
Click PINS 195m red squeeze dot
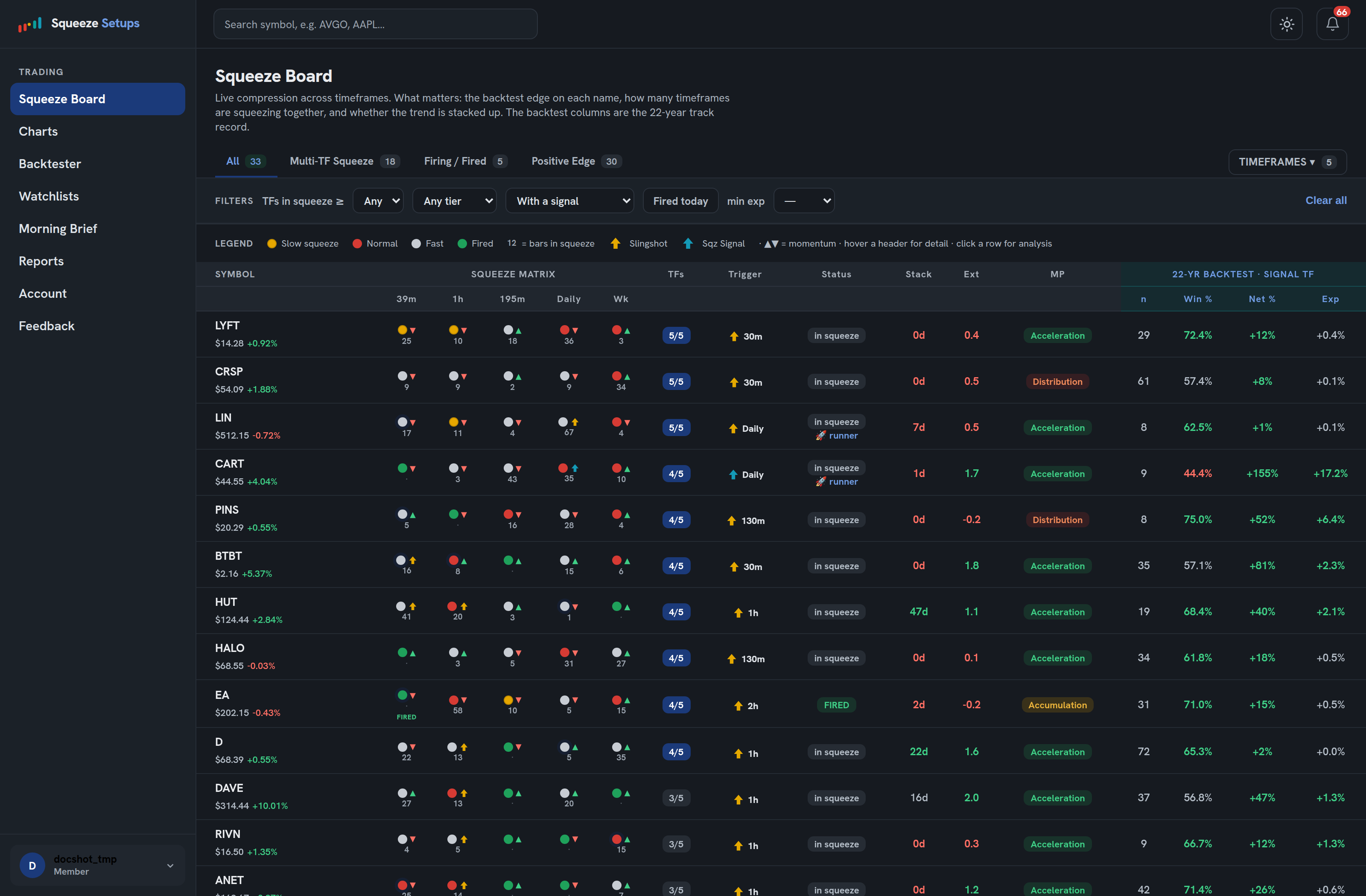pyautogui.click(x=508, y=514)
